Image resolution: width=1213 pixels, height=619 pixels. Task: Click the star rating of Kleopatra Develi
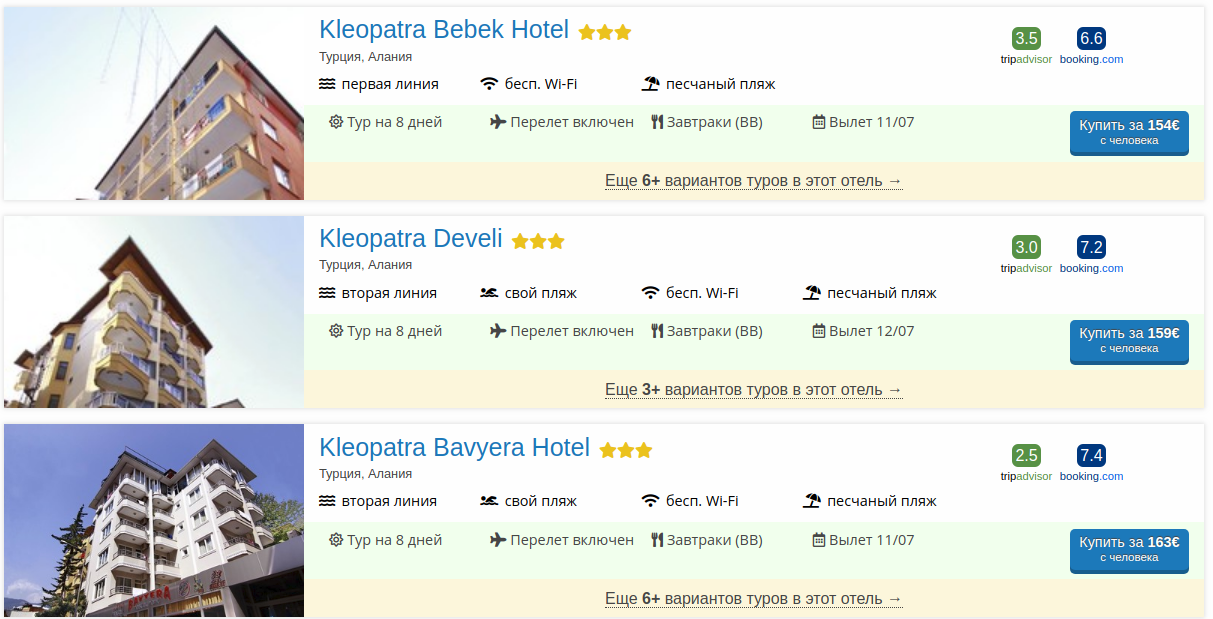coord(538,241)
